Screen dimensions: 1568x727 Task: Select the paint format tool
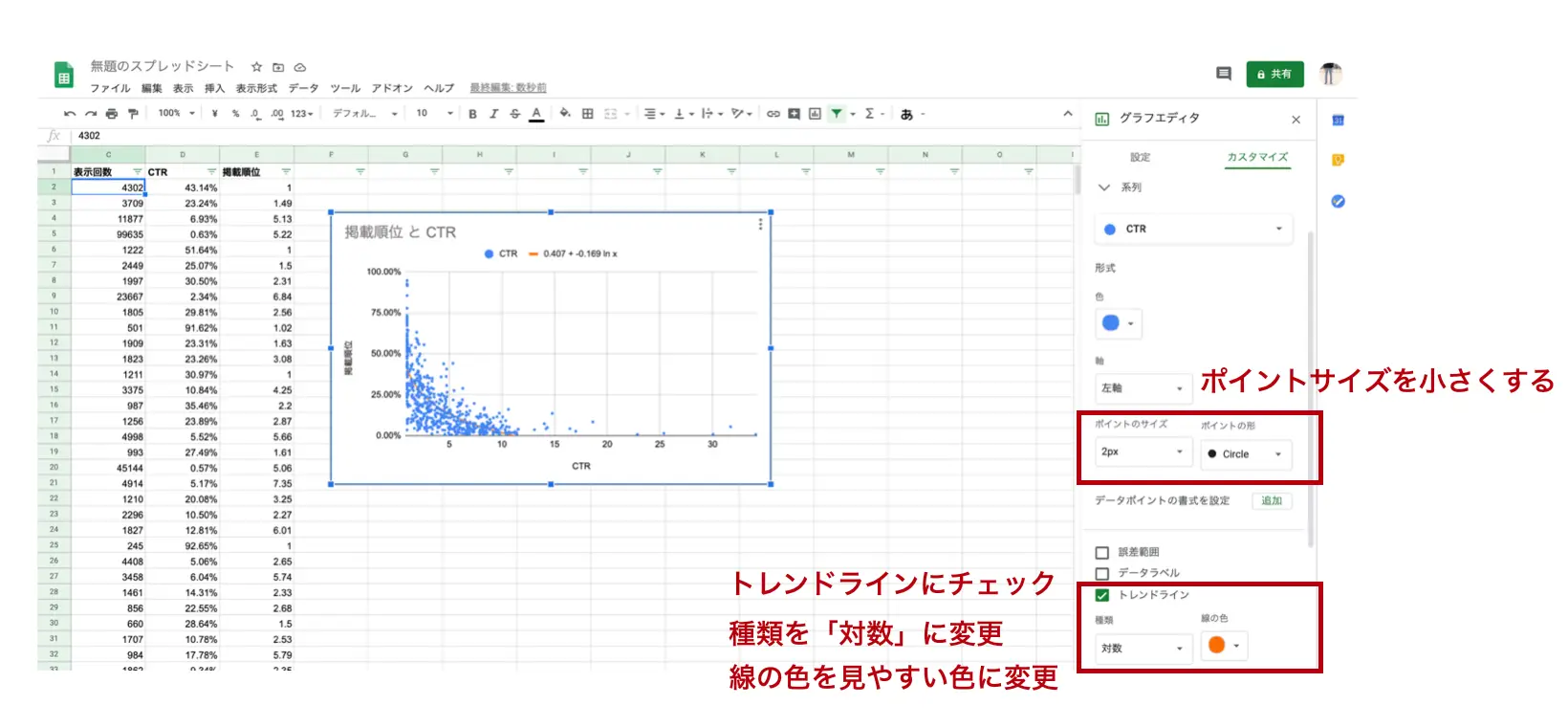[133, 114]
